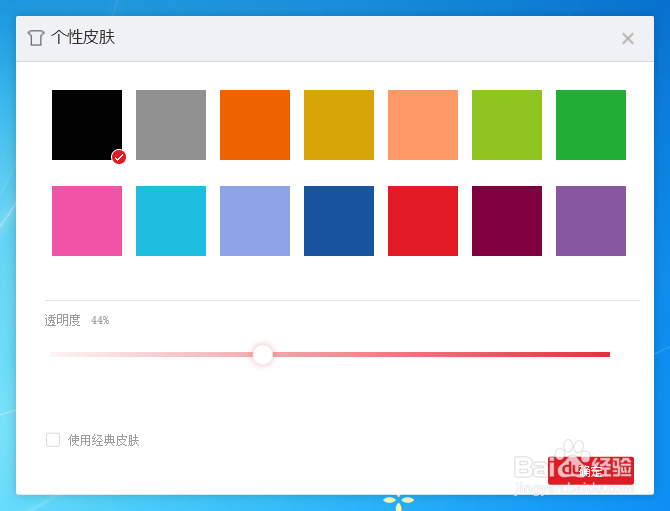Image resolution: width=670 pixels, height=511 pixels.
Task: Choose the purple skin swatch
Action: [x=591, y=221]
